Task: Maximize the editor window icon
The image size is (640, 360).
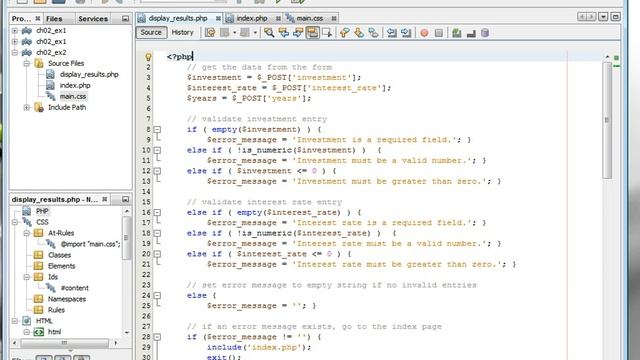Action: 616,17
